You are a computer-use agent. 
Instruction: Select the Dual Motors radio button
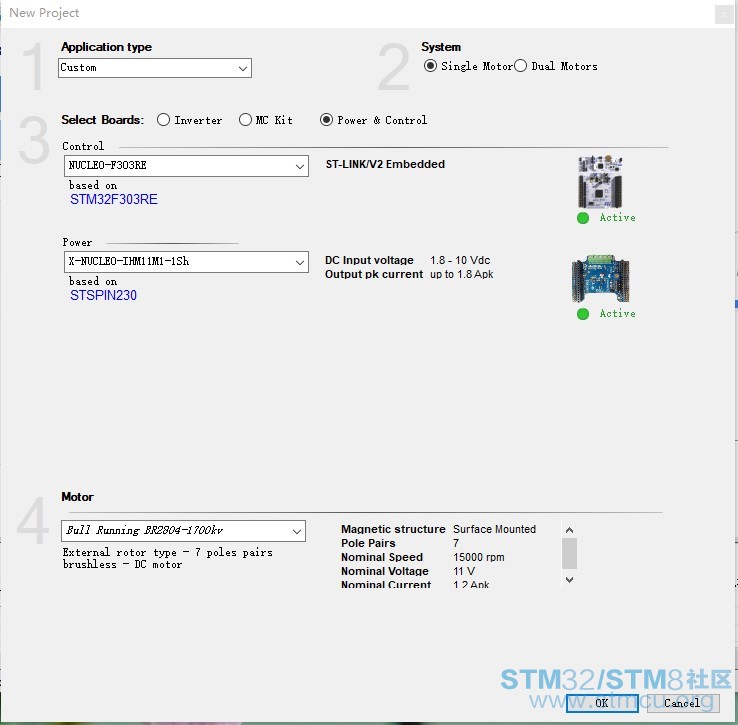click(520, 66)
